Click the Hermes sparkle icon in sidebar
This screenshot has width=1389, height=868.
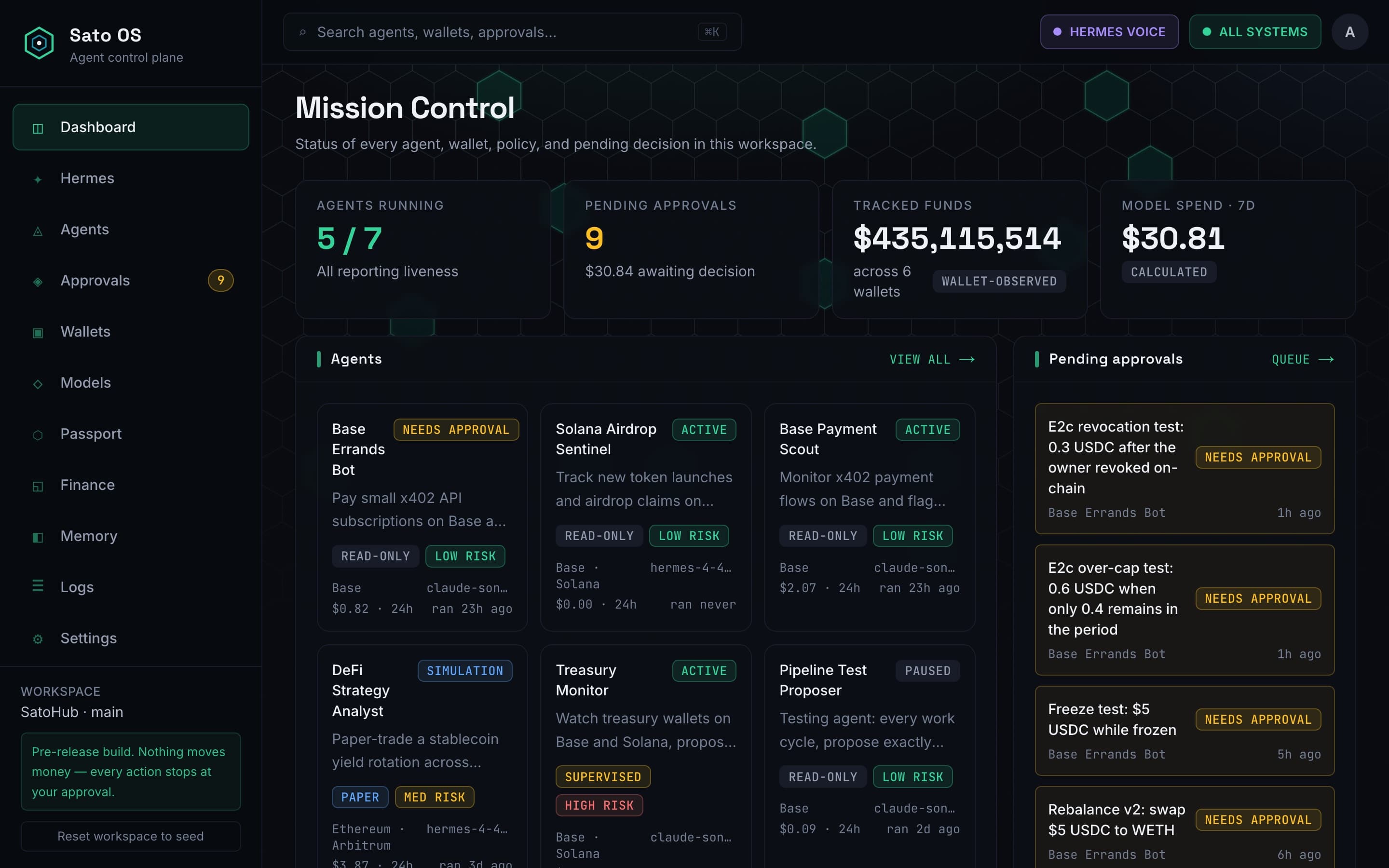(x=38, y=179)
